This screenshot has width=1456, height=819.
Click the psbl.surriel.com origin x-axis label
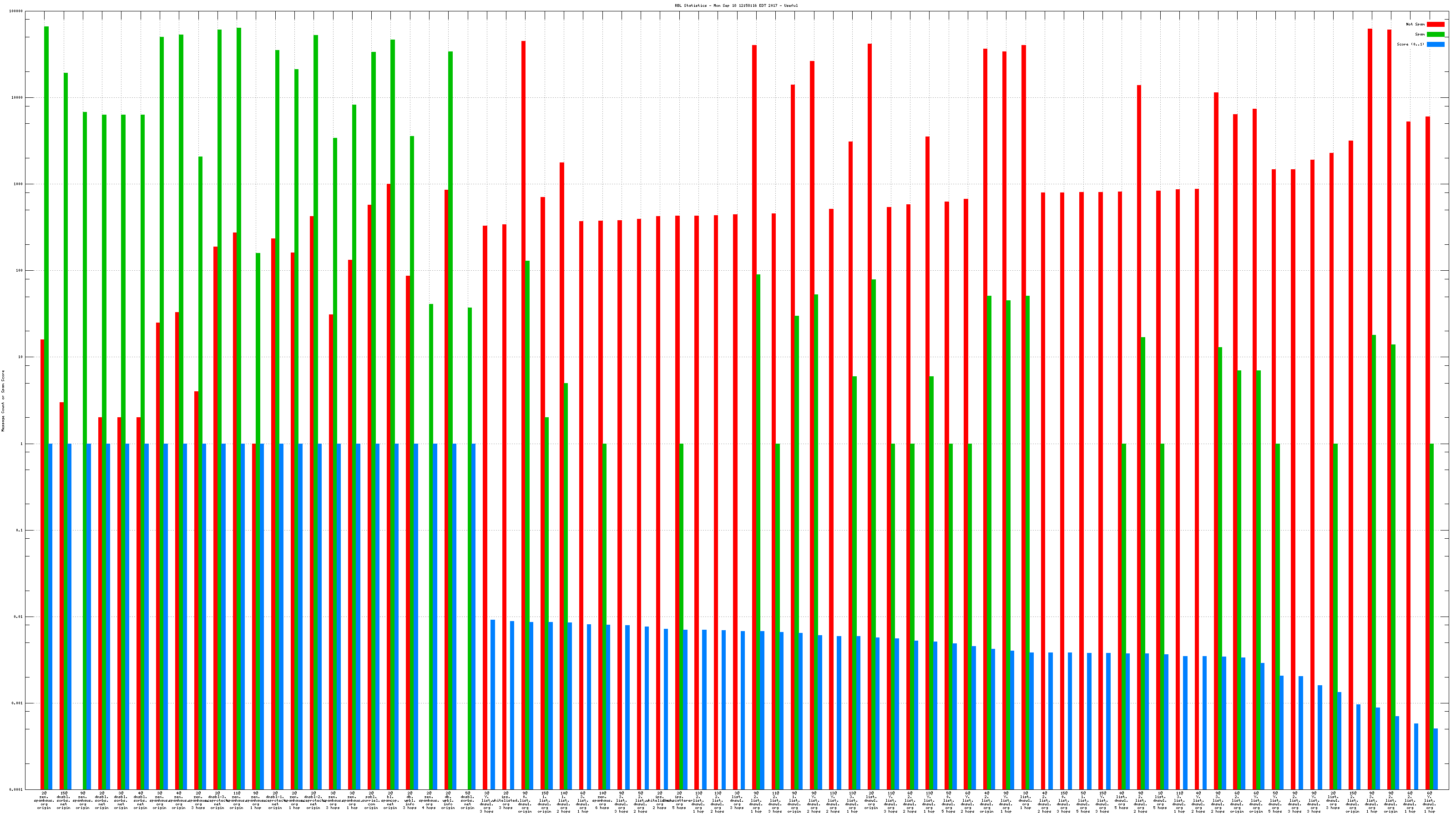coord(371,800)
